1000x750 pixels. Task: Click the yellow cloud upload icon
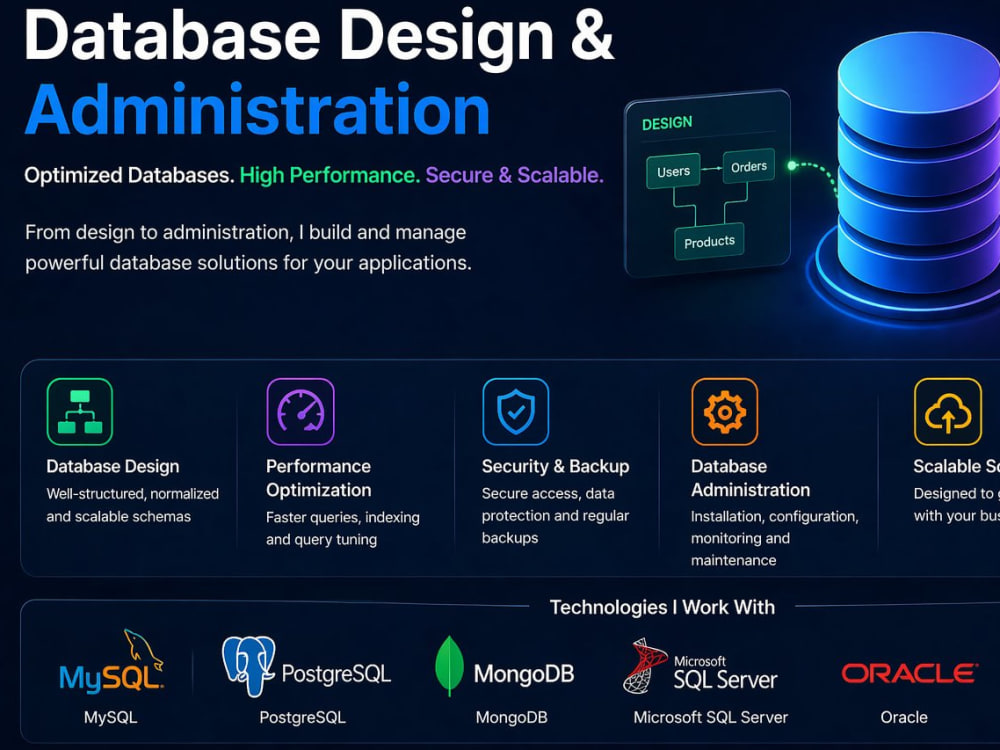click(x=948, y=411)
